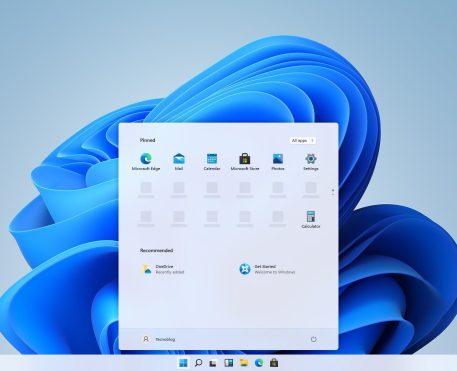Open Widgets from the taskbar
The height and width of the screenshot is (371, 457).
tap(229, 363)
